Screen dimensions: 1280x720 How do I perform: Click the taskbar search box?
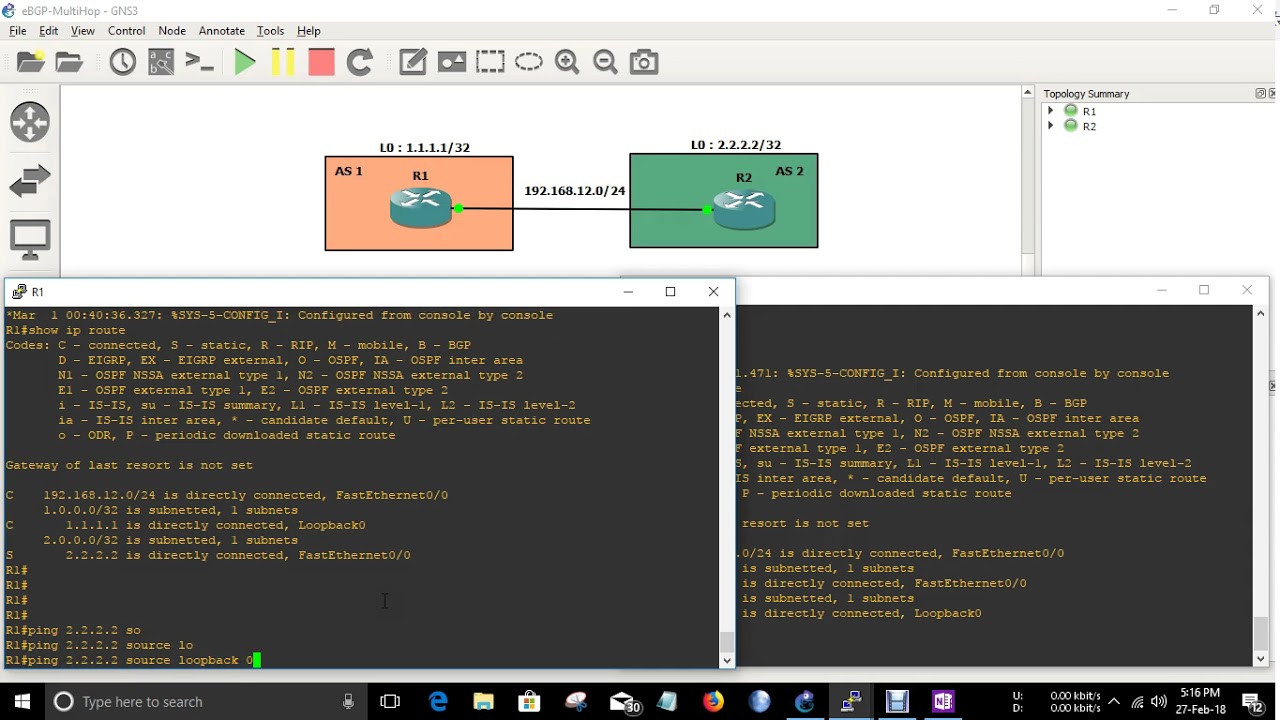(x=206, y=701)
